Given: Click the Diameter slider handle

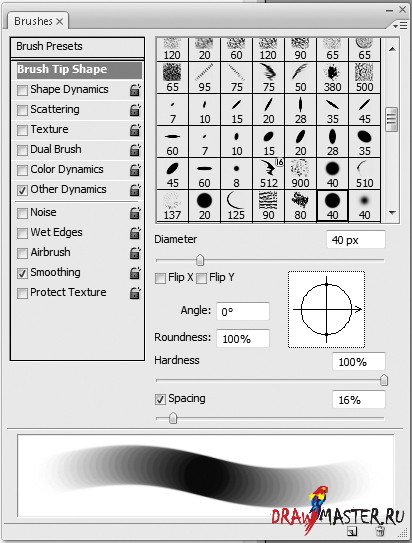Looking at the screenshot, I should pos(200,260).
